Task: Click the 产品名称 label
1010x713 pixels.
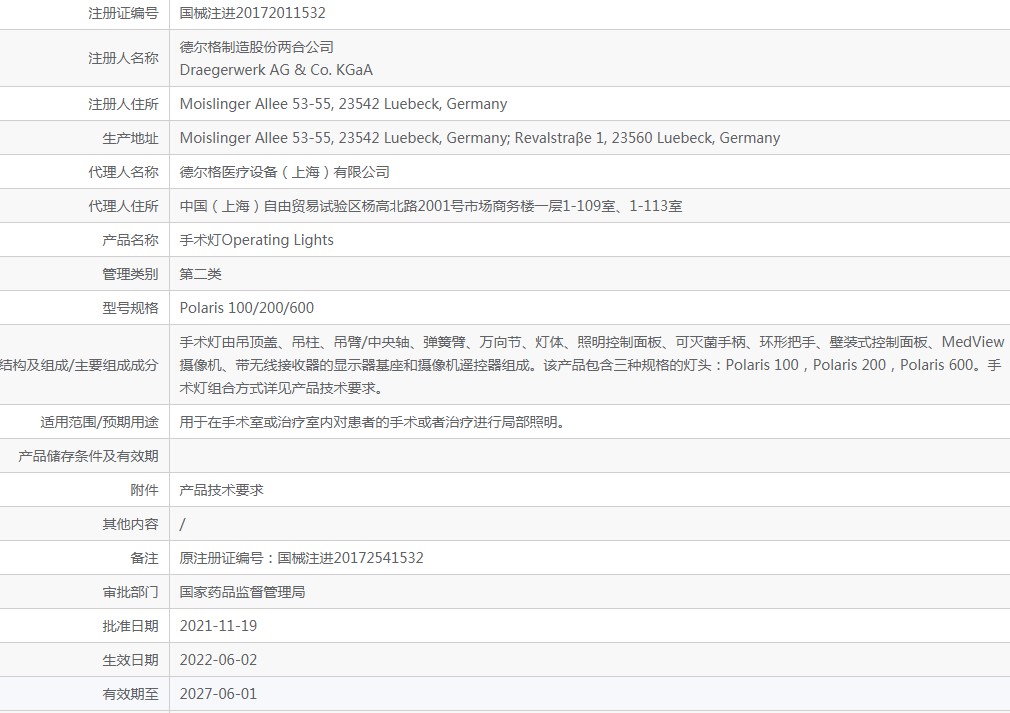Action: point(130,240)
